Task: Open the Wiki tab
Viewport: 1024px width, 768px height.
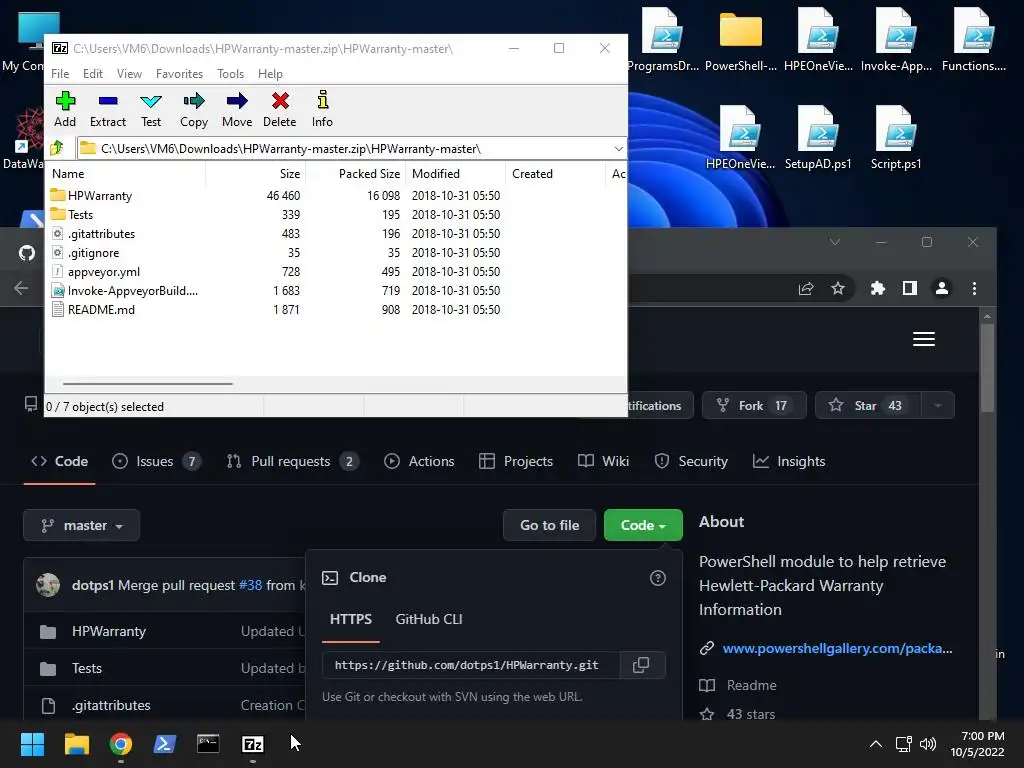Action: point(603,461)
